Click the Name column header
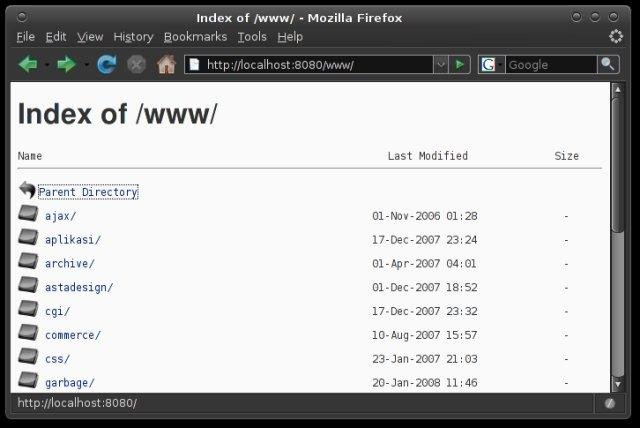Viewport: 640px width, 428px height. [x=30, y=156]
